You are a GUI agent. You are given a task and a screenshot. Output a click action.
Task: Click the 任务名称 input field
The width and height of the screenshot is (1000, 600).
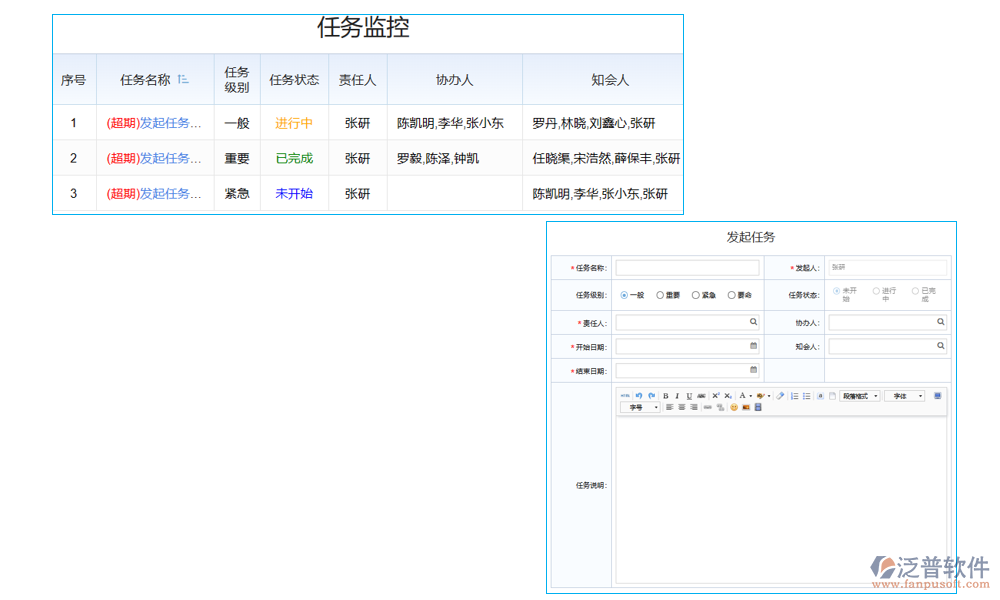pyautogui.click(x=686, y=265)
